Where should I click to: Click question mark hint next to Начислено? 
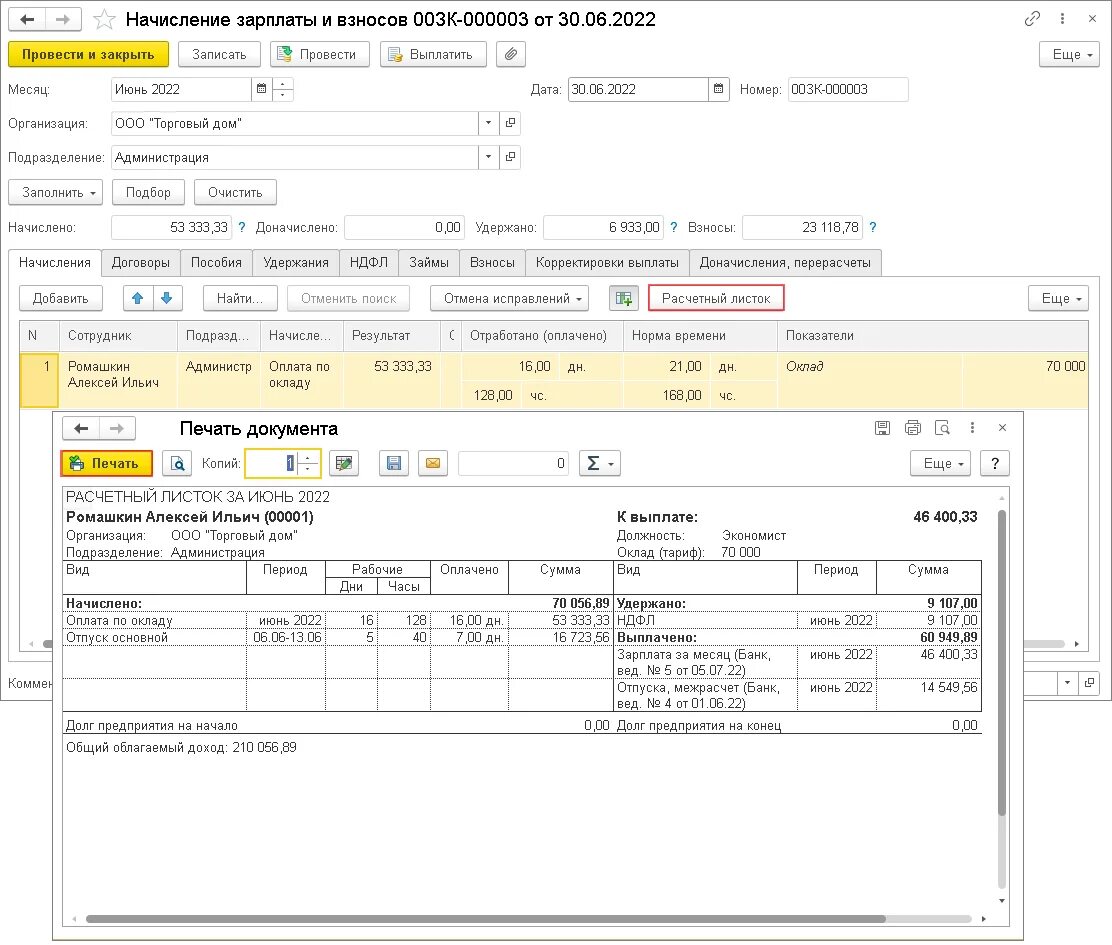click(x=242, y=228)
